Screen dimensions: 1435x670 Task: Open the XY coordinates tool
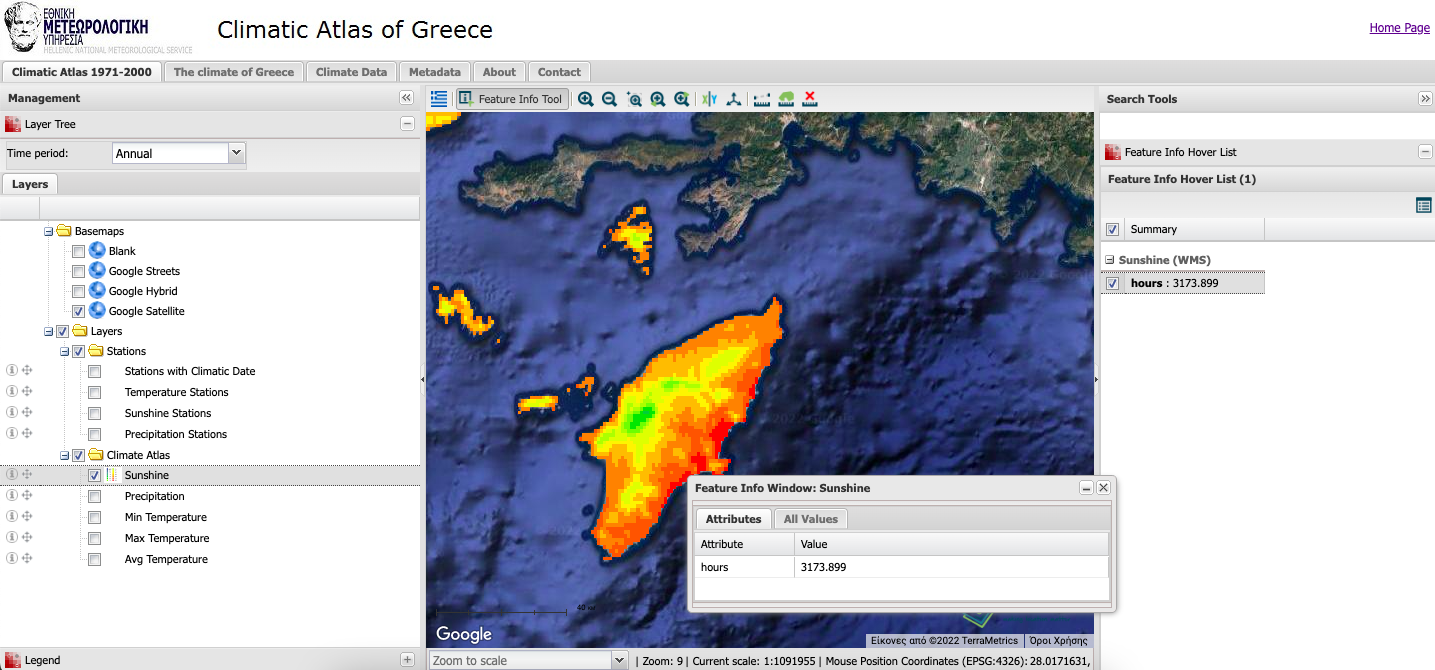710,99
